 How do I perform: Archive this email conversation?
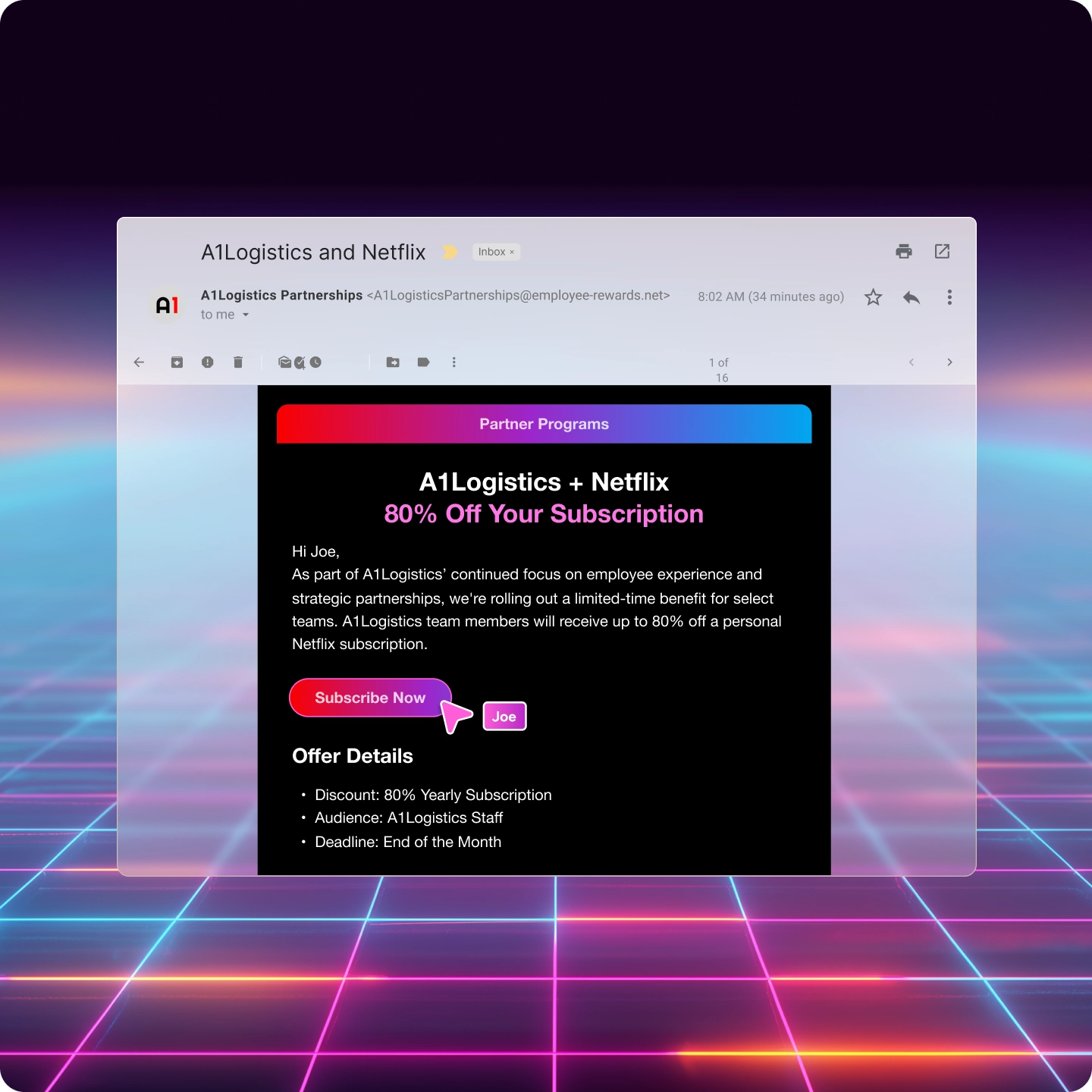pos(177,362)
